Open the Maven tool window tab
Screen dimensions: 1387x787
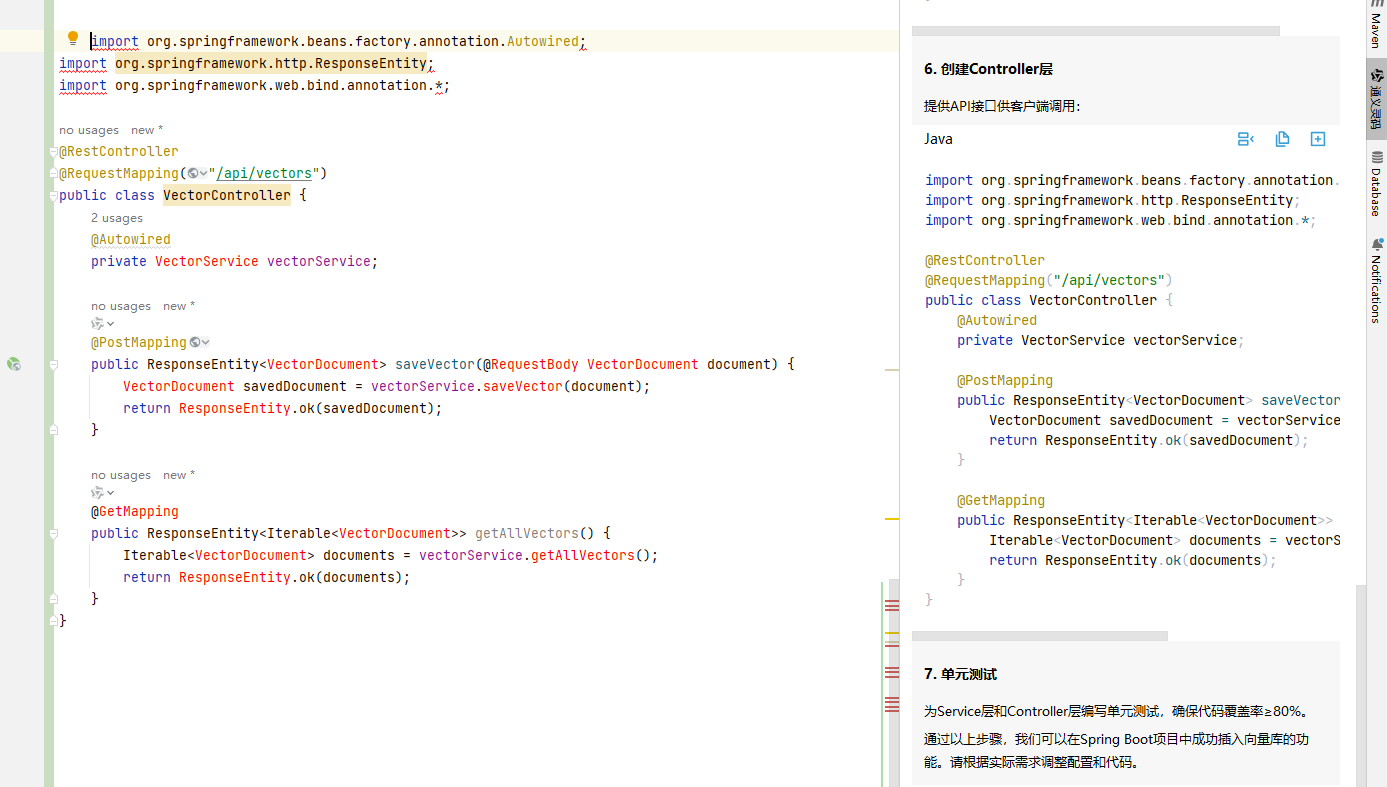tap(1376, 26)
